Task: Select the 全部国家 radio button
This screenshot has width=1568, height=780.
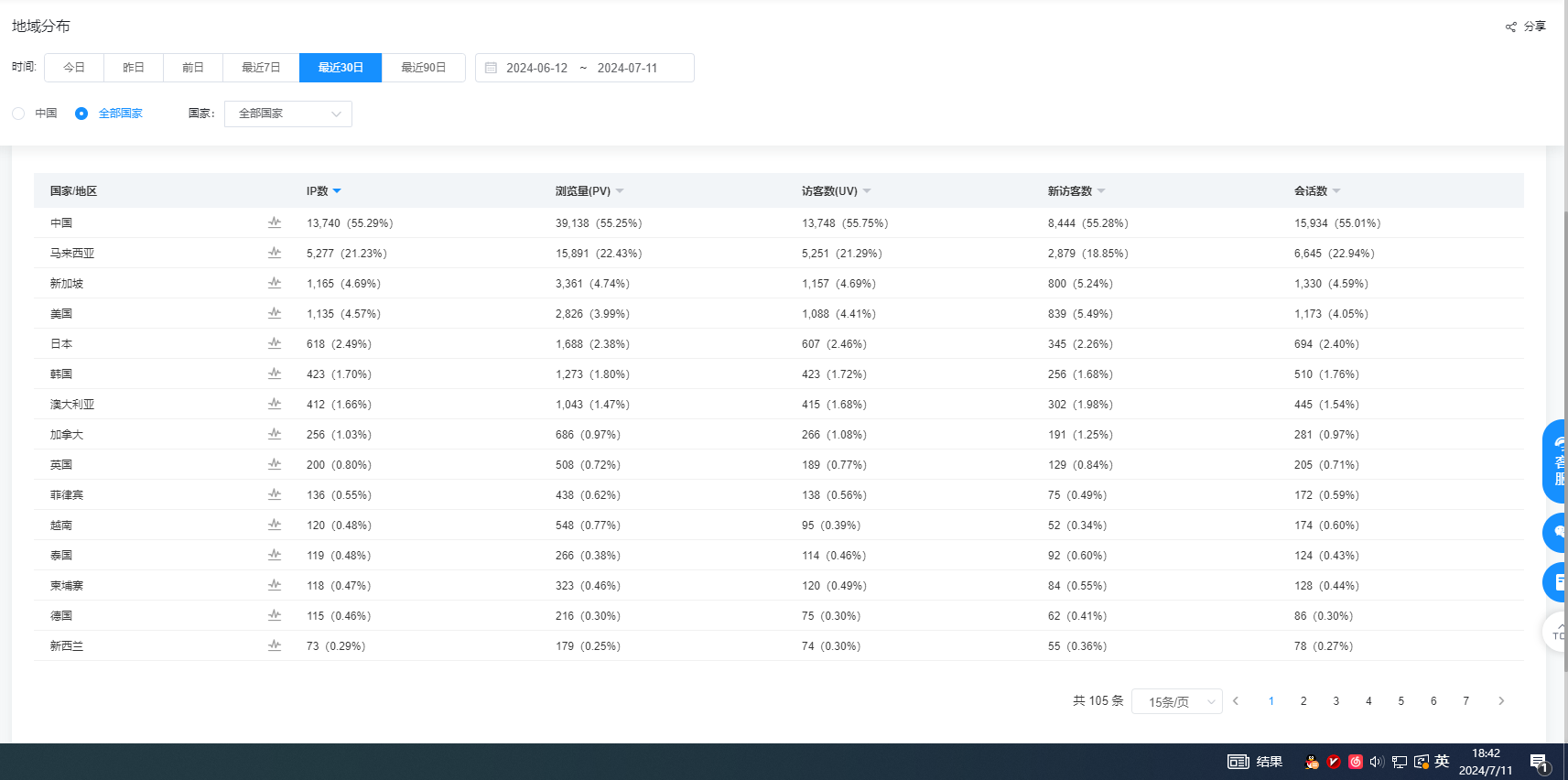Action: (81, 114)
